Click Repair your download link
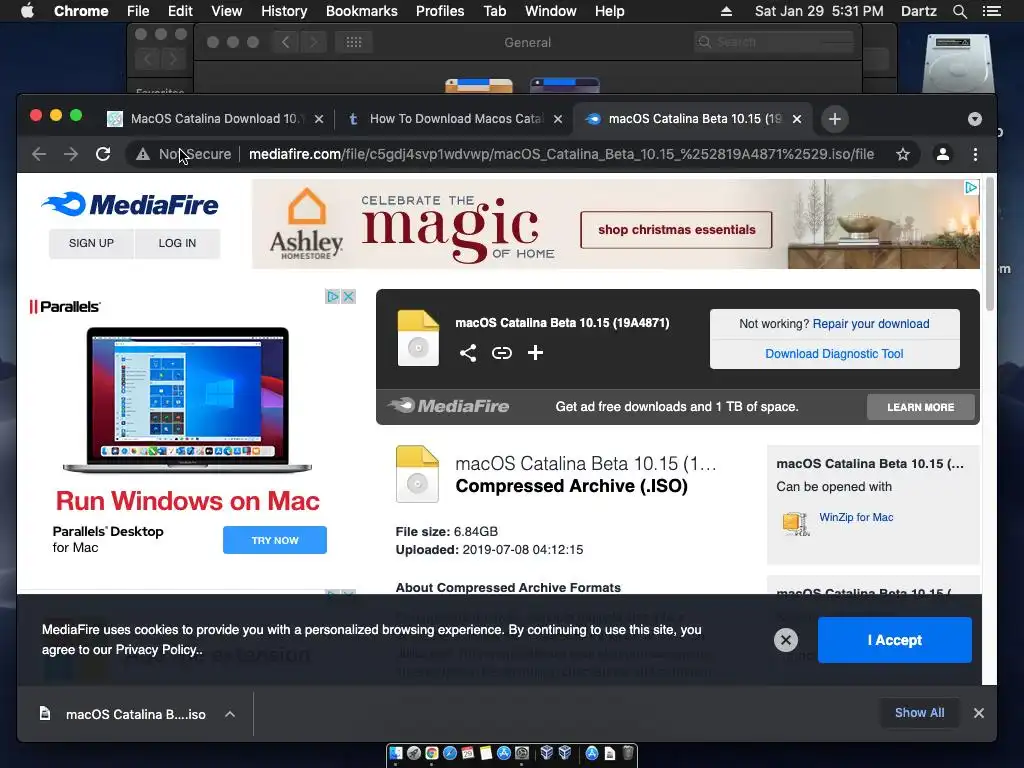 click(x=871, y=324)
